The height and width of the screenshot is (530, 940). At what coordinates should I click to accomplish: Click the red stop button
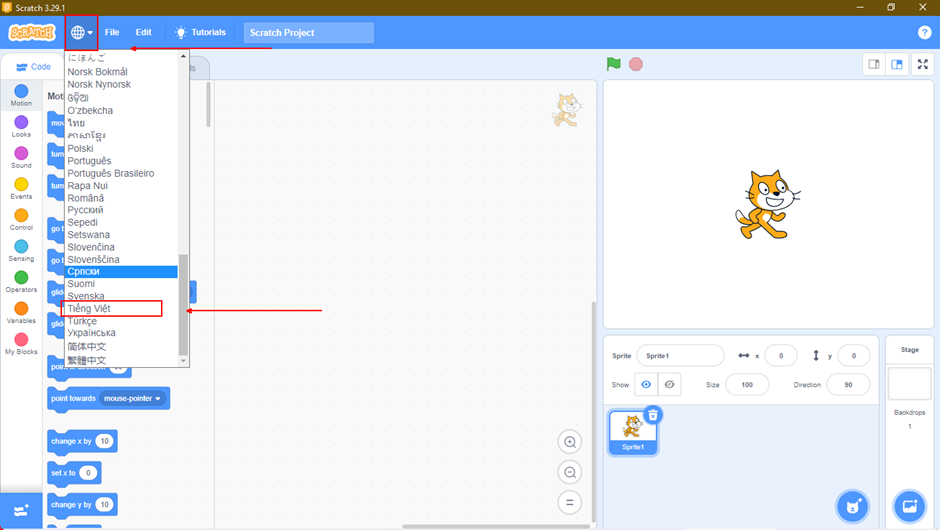click(636, 64)
